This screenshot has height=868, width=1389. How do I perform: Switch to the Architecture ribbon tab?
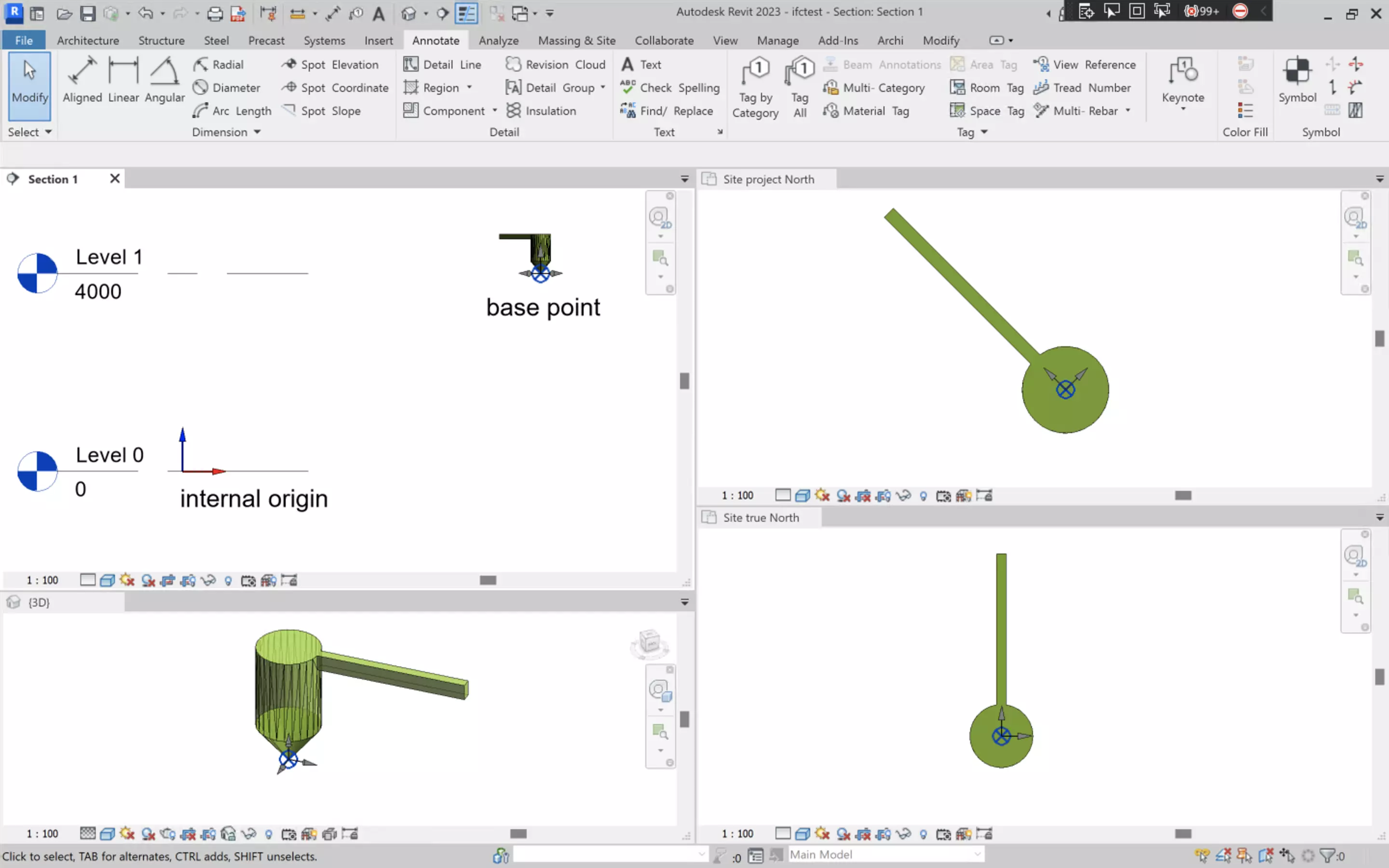coord(88,40)
